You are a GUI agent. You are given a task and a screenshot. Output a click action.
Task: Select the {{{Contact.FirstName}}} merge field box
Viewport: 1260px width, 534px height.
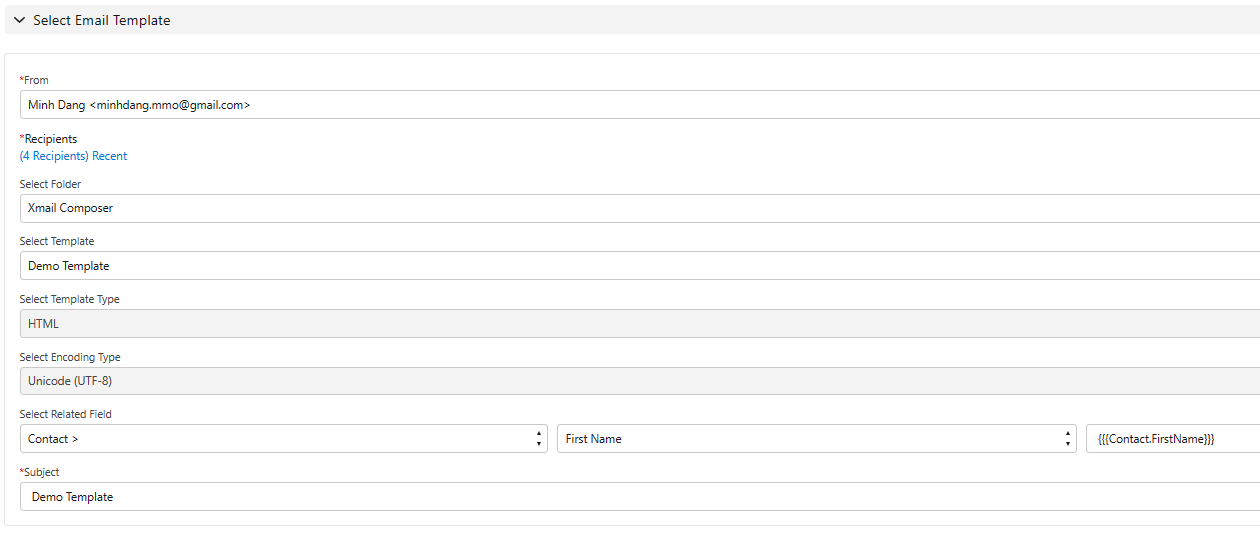(x=1173, y=439)
